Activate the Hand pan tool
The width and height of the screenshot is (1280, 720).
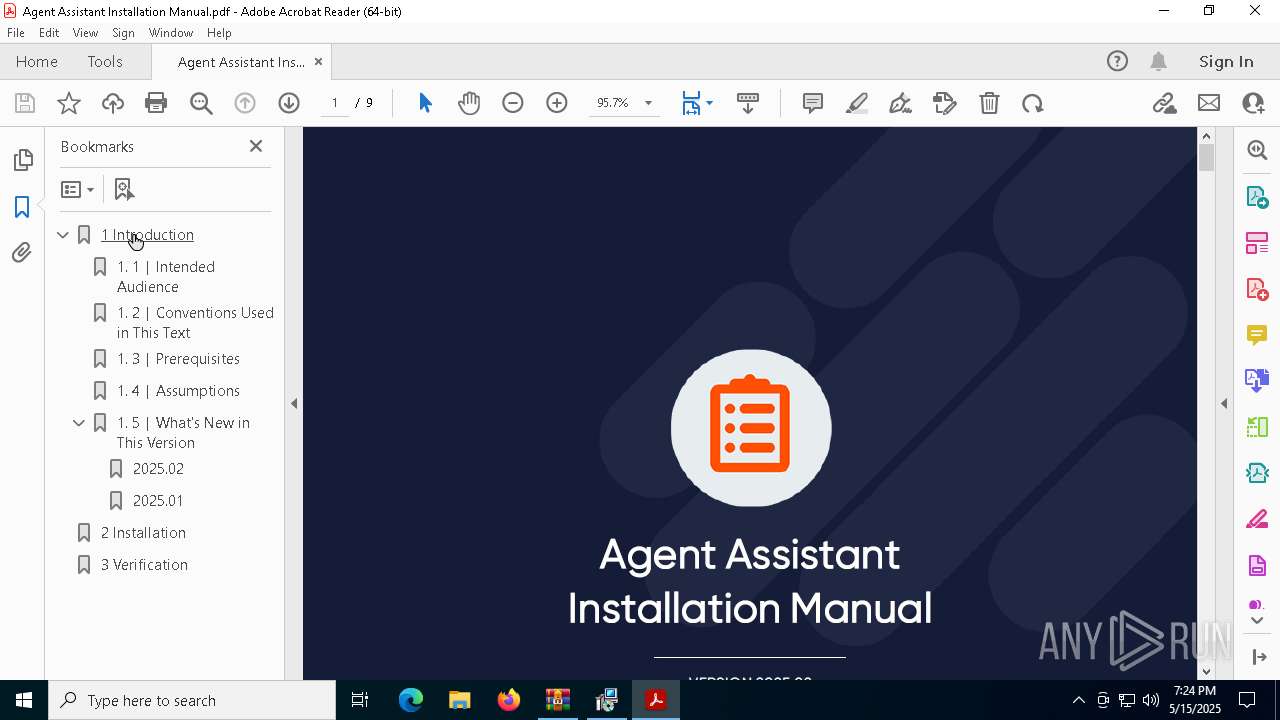tap(469, 103)
